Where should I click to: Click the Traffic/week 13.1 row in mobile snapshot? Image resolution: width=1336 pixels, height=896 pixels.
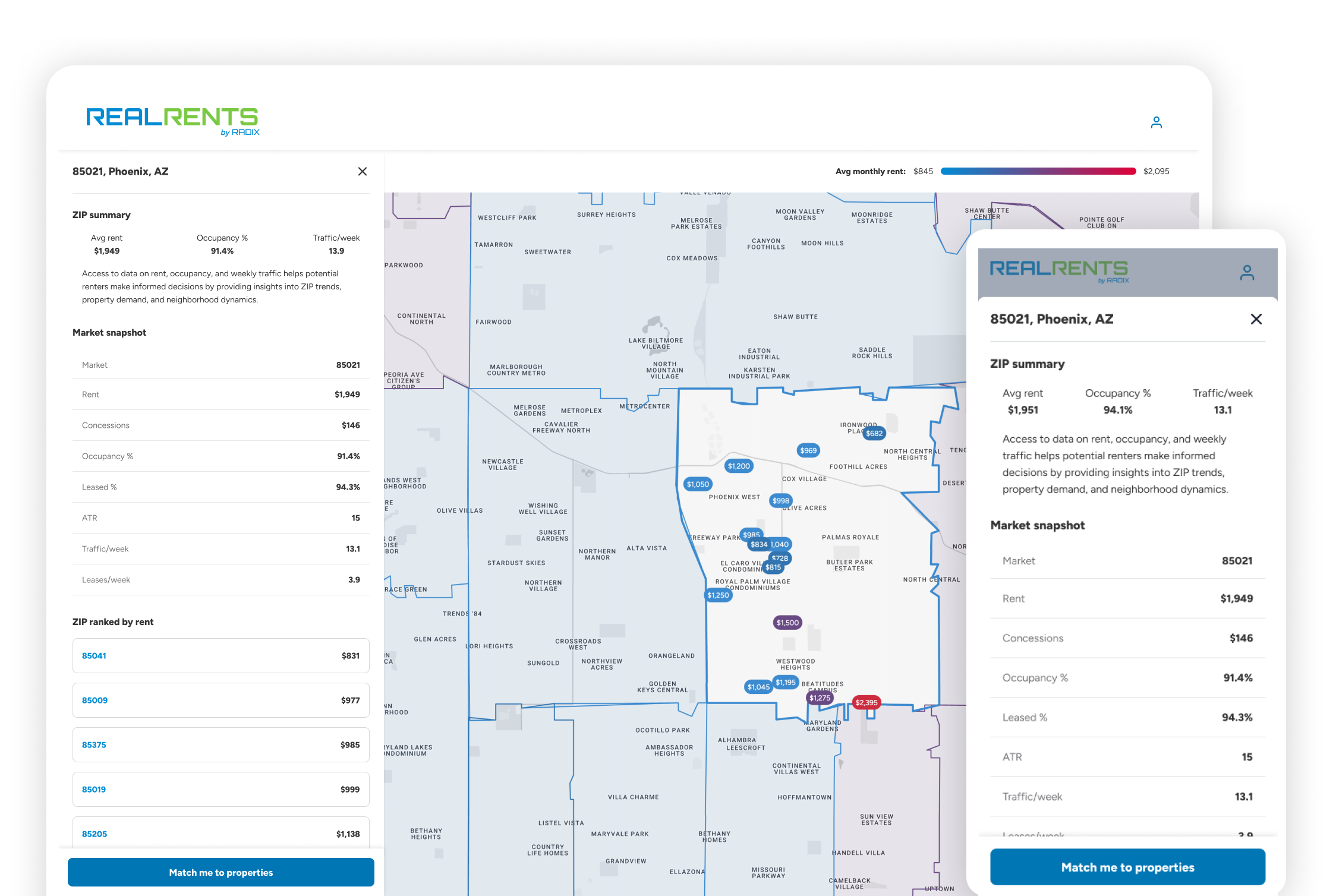point(1127,796)
